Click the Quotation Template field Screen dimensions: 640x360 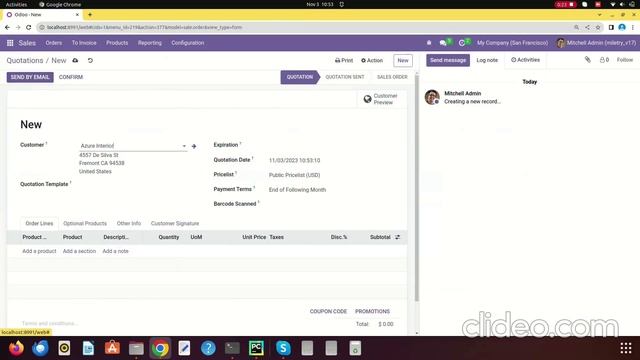tap(133, 184)
